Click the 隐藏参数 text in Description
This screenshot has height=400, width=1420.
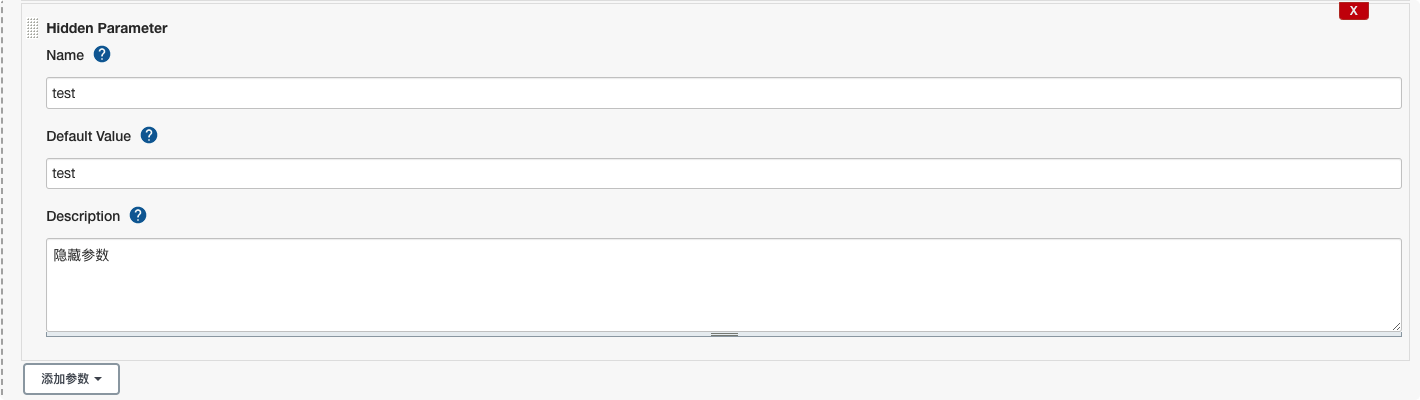click(81, 256)
